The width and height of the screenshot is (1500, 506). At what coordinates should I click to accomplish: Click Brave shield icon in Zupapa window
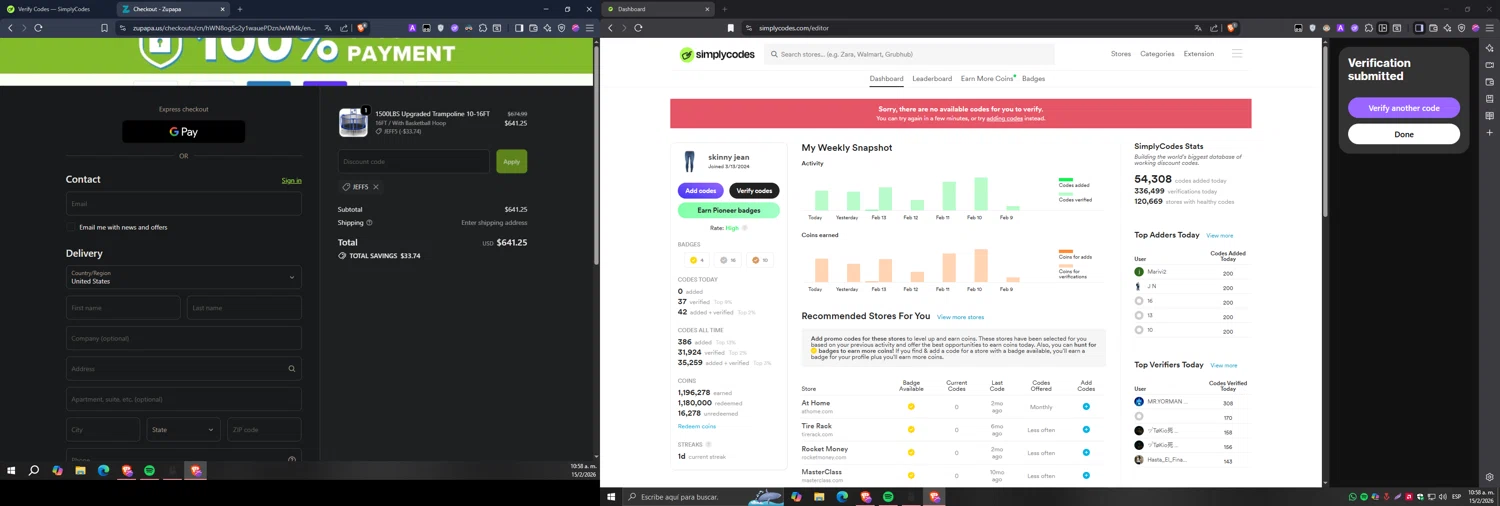click(362, 28)
